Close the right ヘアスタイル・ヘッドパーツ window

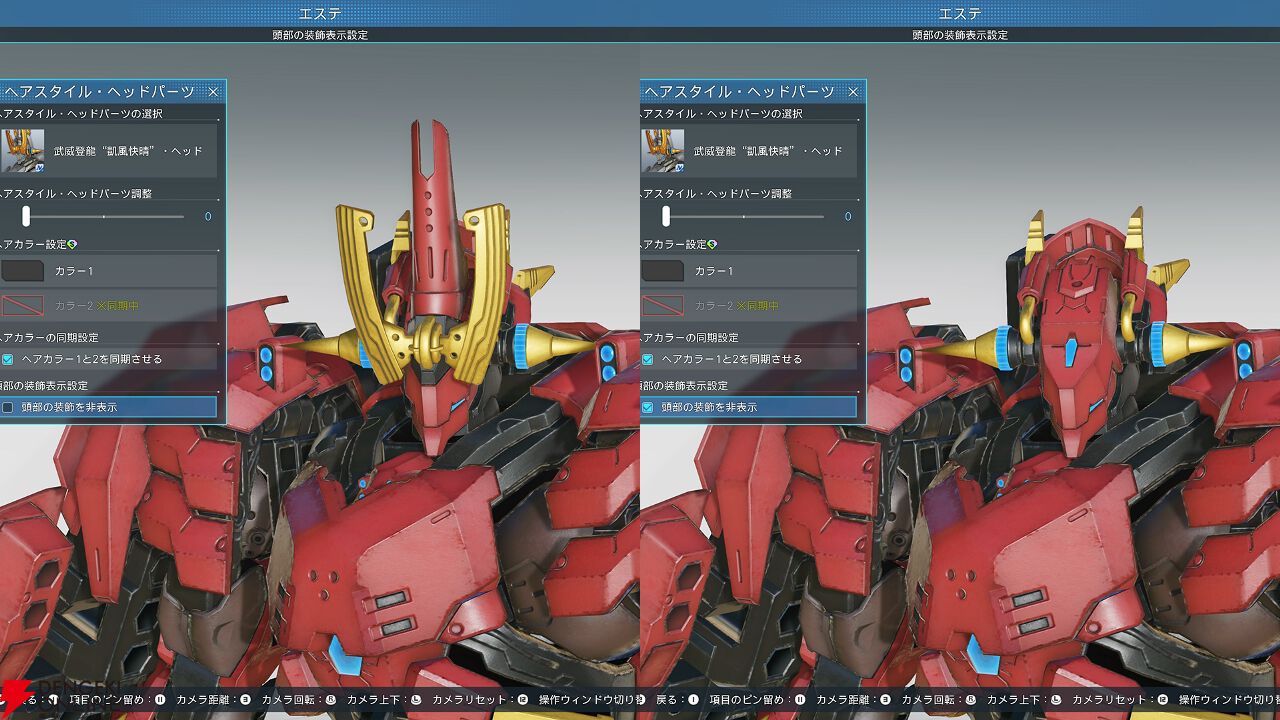(x=853, y=92)
